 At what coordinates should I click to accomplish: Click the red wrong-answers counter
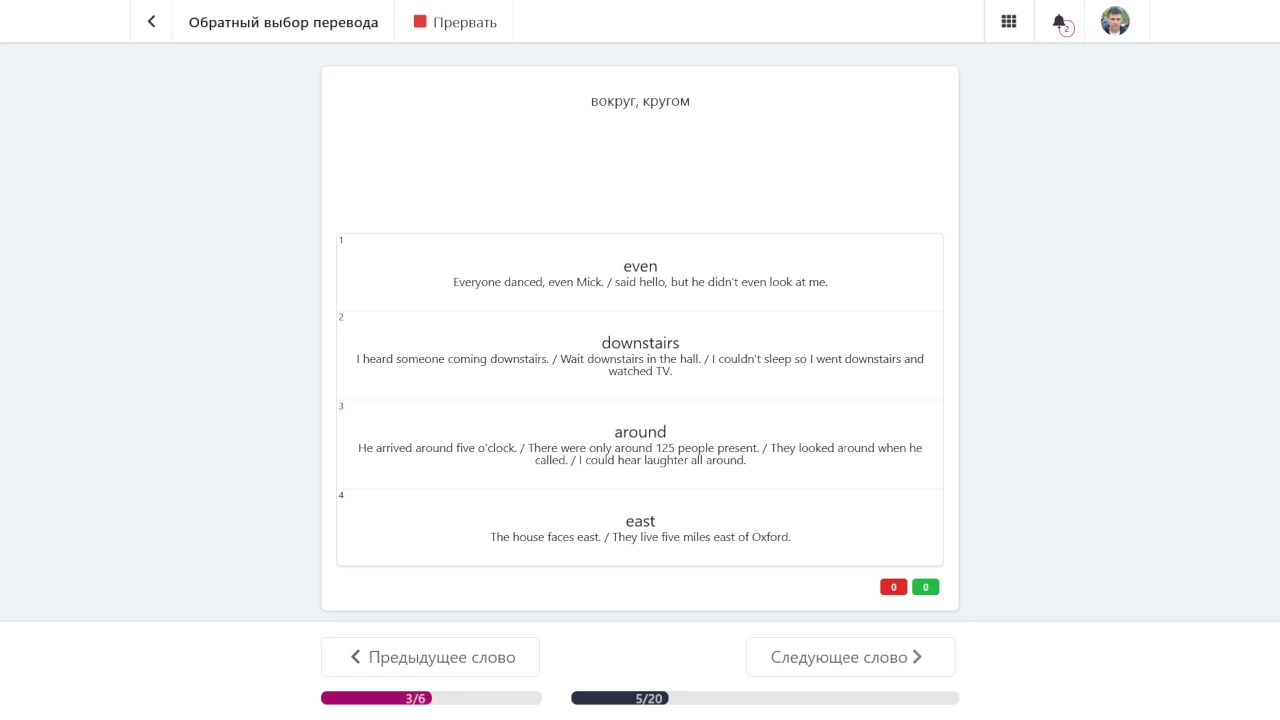tap(894, 587)
